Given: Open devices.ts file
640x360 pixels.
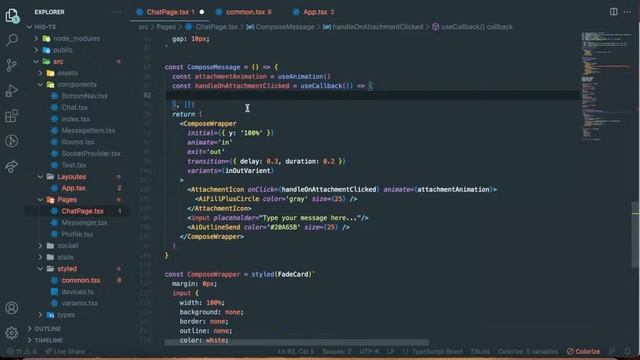Looking at the screenshot, I should (78, 292).
